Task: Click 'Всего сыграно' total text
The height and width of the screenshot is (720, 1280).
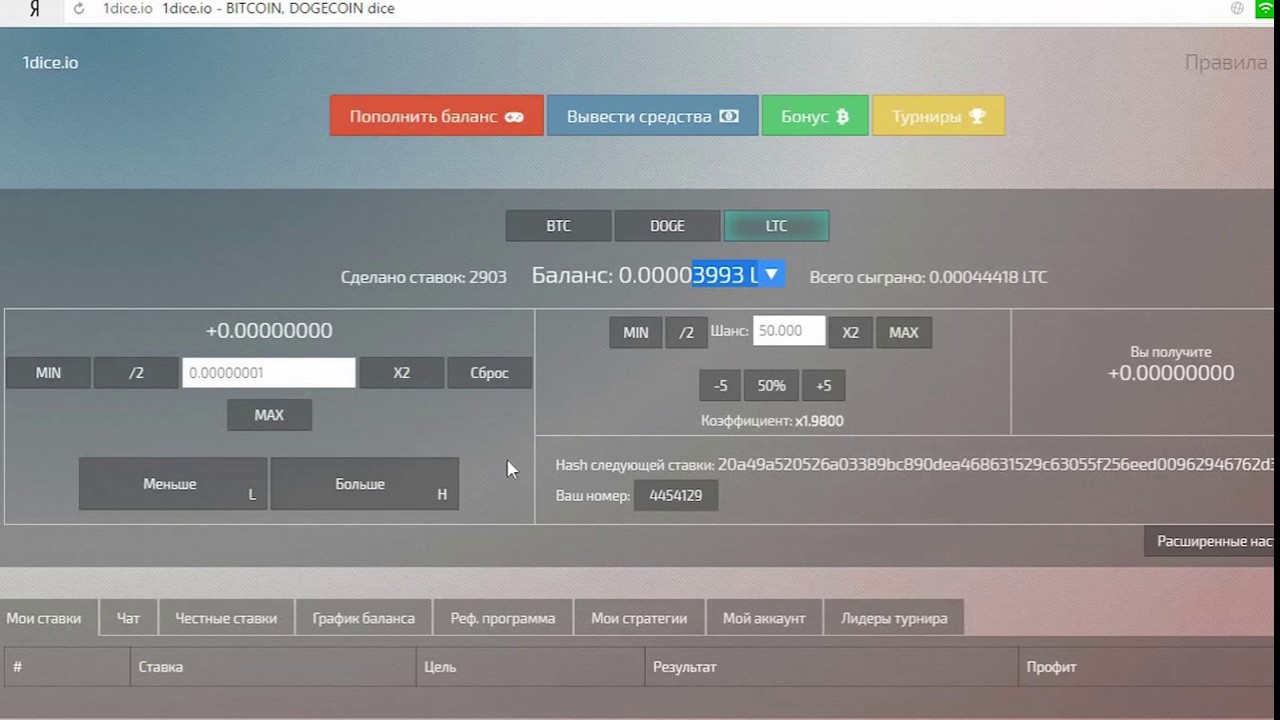Action: click(x=928, y=277)
